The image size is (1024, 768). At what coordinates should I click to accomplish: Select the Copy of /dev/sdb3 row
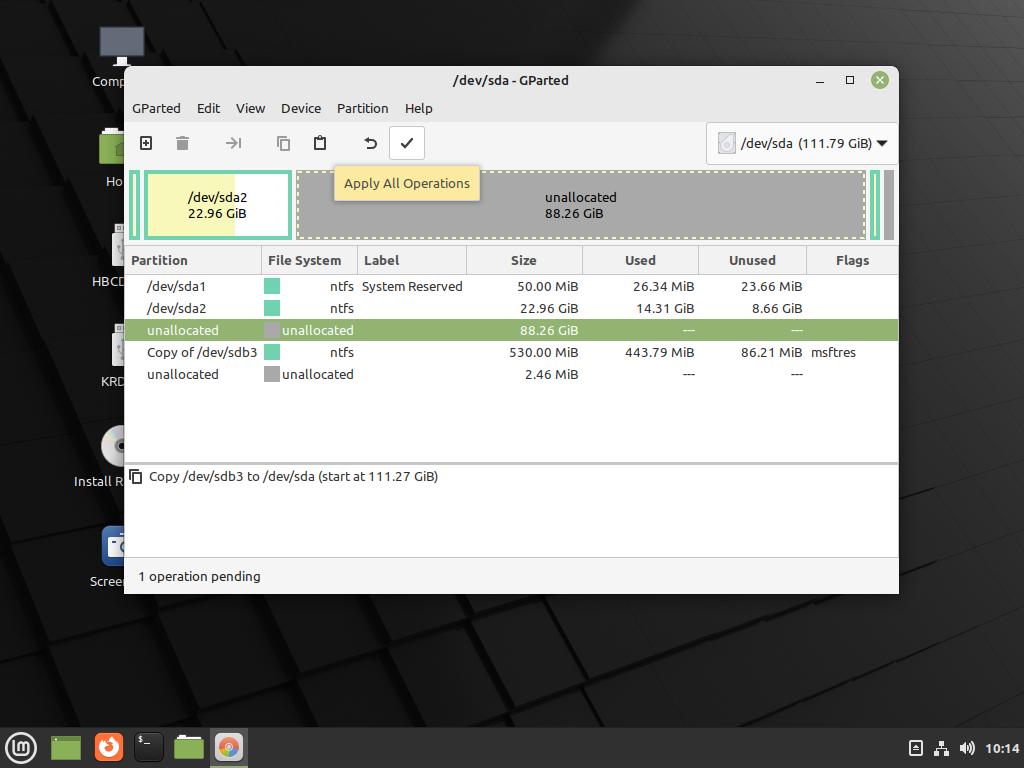202,352
